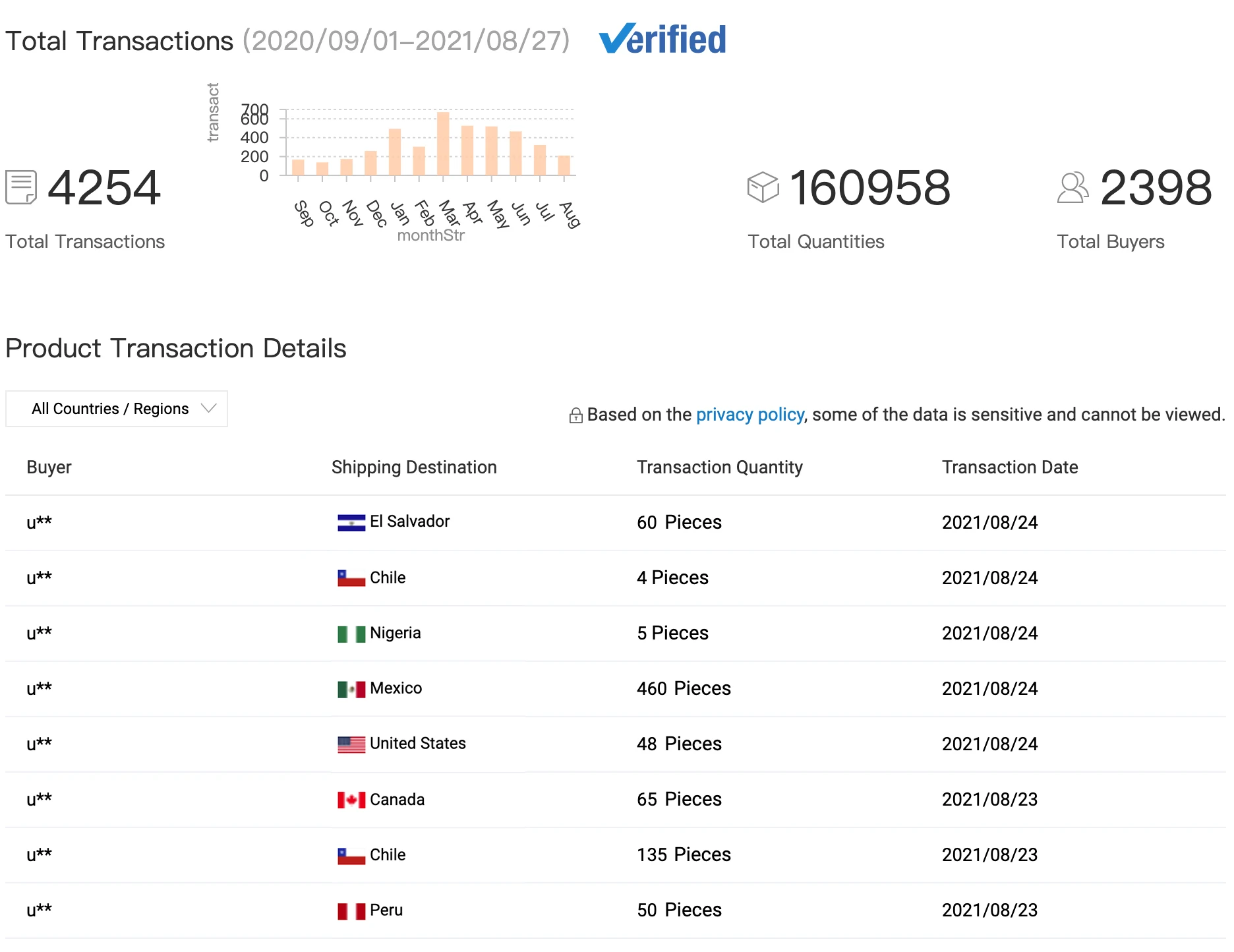This screenshot has width=1234, height=952.
Task: Click the privacy lock icon
Action: pyautogui.click(x=575, y=415)
